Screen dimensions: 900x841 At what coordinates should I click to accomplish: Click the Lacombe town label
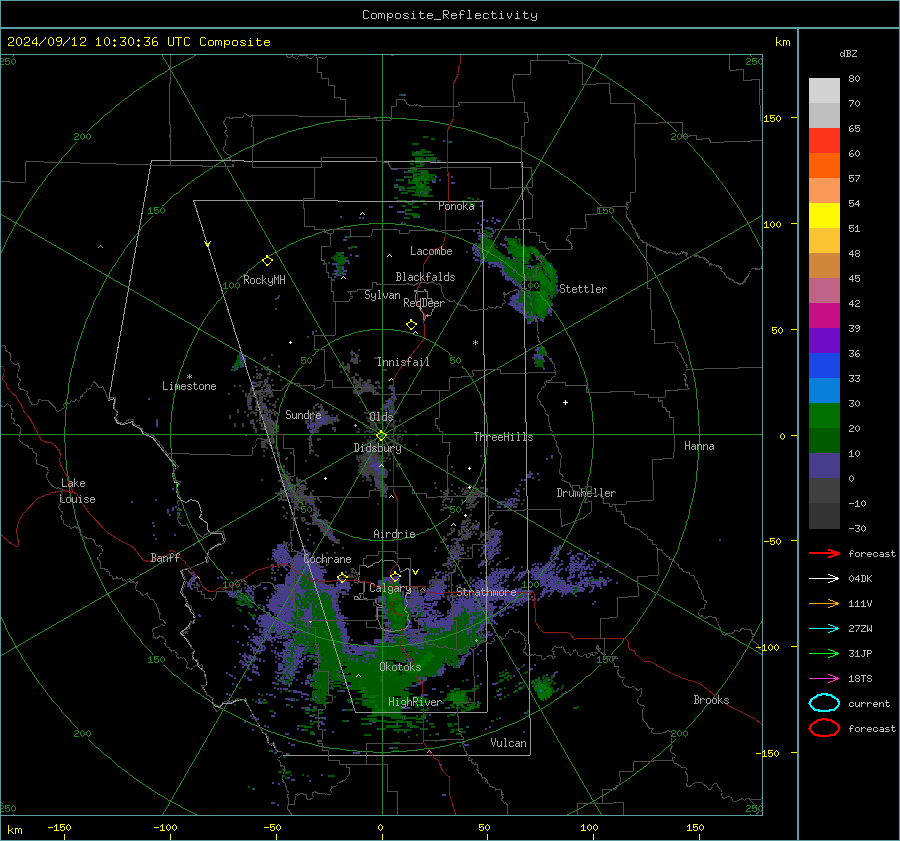[x=431, y=251]
